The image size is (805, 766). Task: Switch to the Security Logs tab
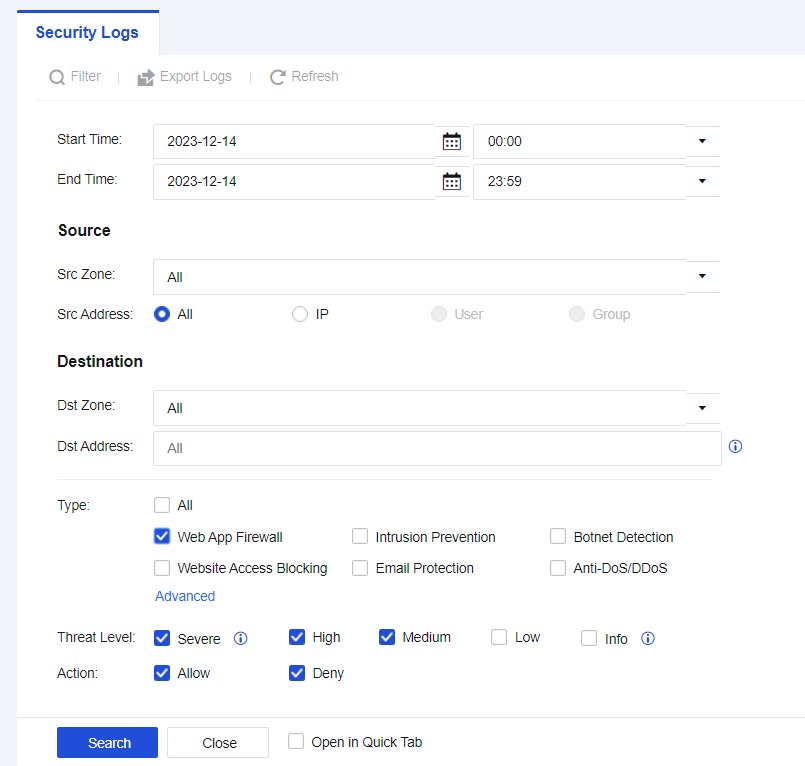[87, 32]
